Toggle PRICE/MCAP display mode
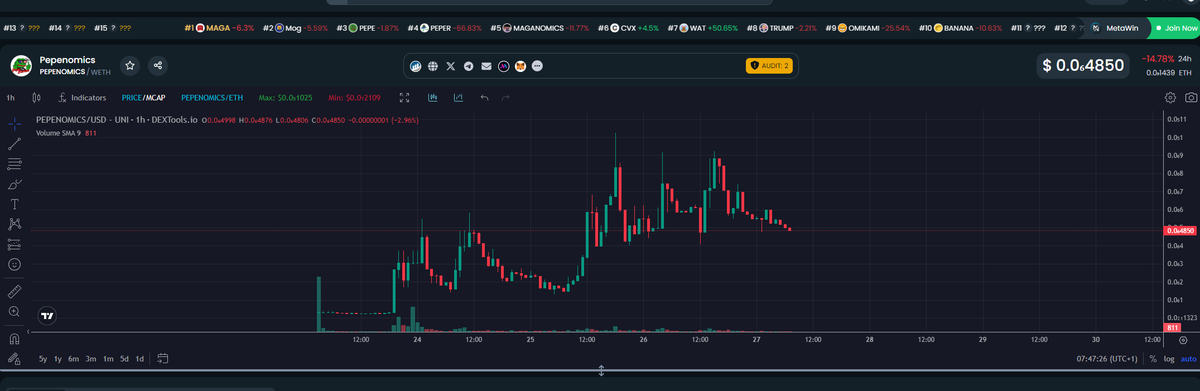This screenshot has height=391, width=1200. [143, 97]
